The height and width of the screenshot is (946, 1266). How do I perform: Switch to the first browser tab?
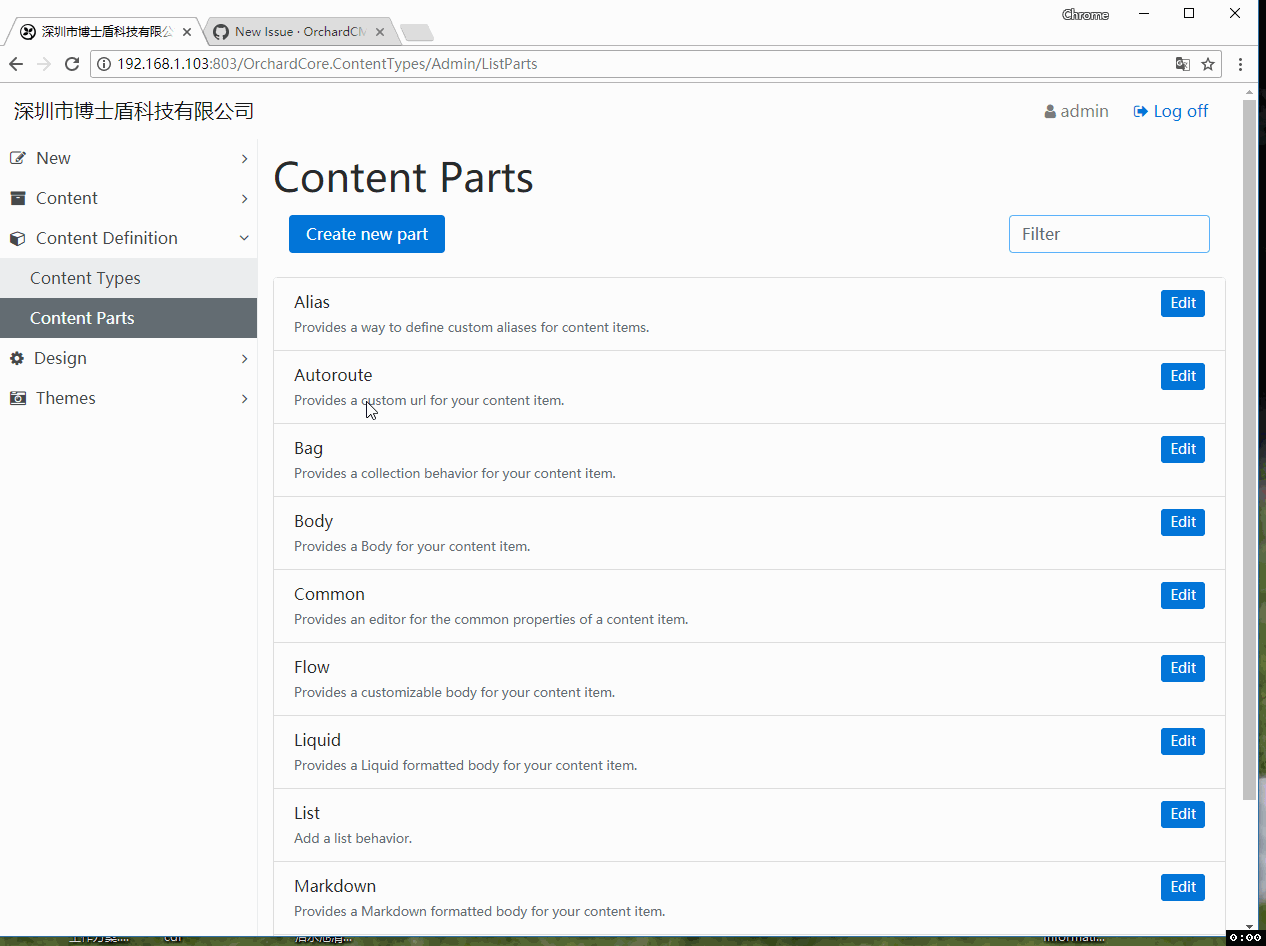click(105, 32)
